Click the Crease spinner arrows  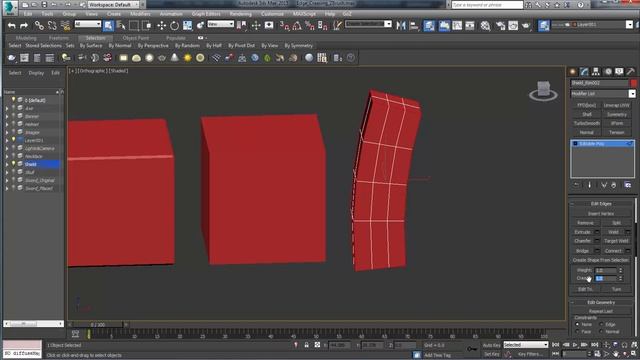click(620, 278)
